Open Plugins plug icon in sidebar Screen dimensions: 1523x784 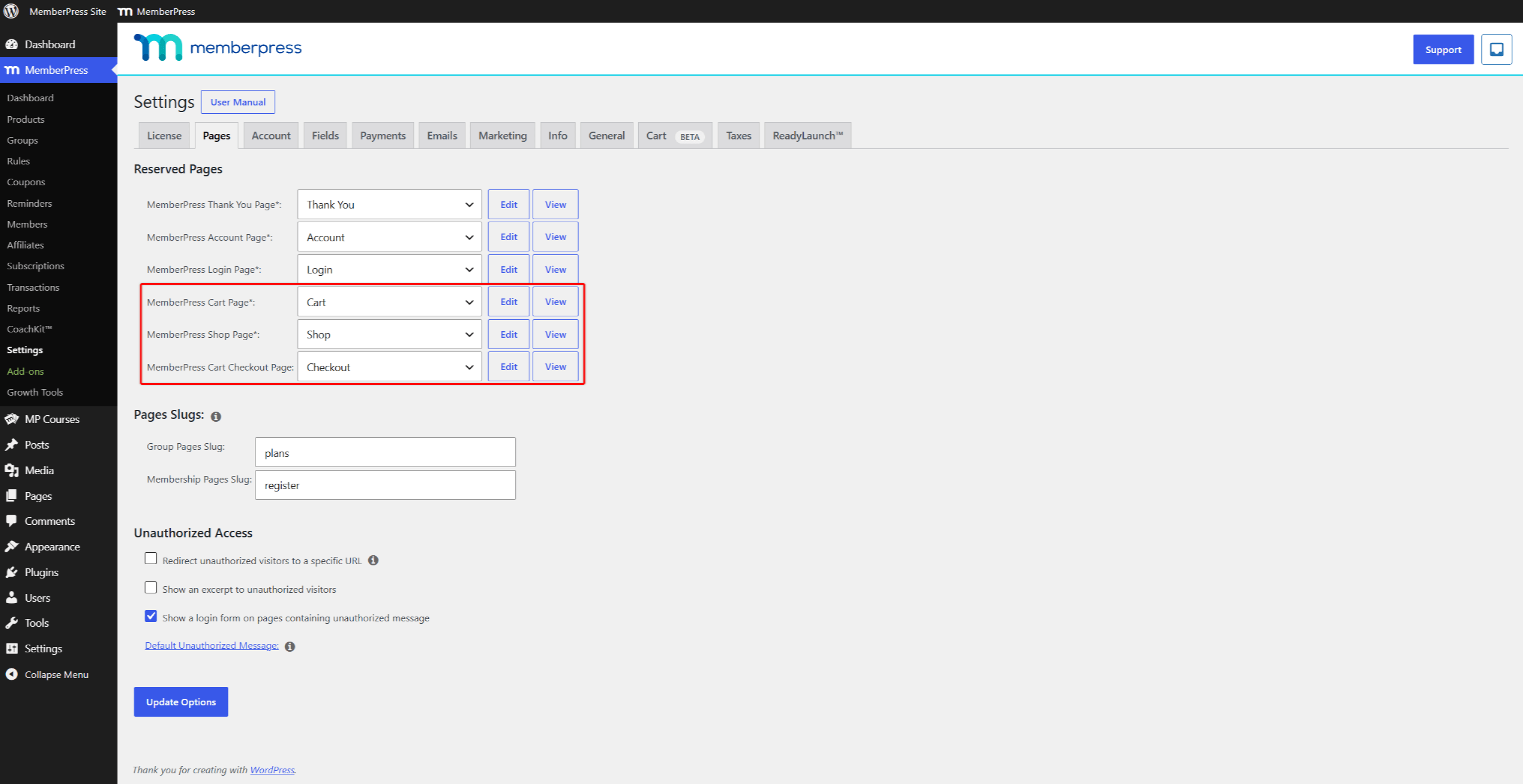pyautogui.click(x=11, y=572)
